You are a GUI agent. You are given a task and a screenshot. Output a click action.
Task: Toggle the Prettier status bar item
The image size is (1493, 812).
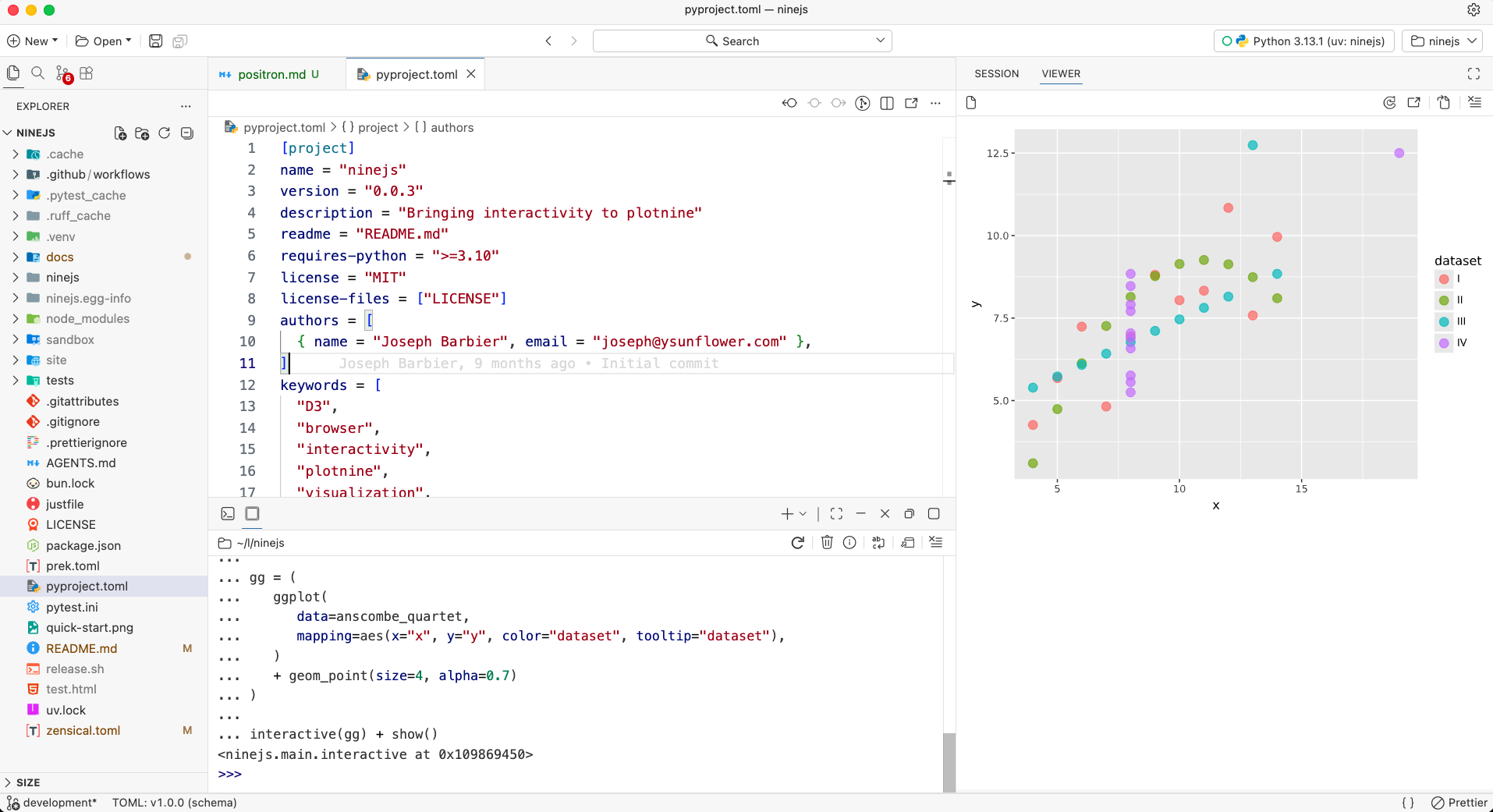click(x=1459, y=803)
